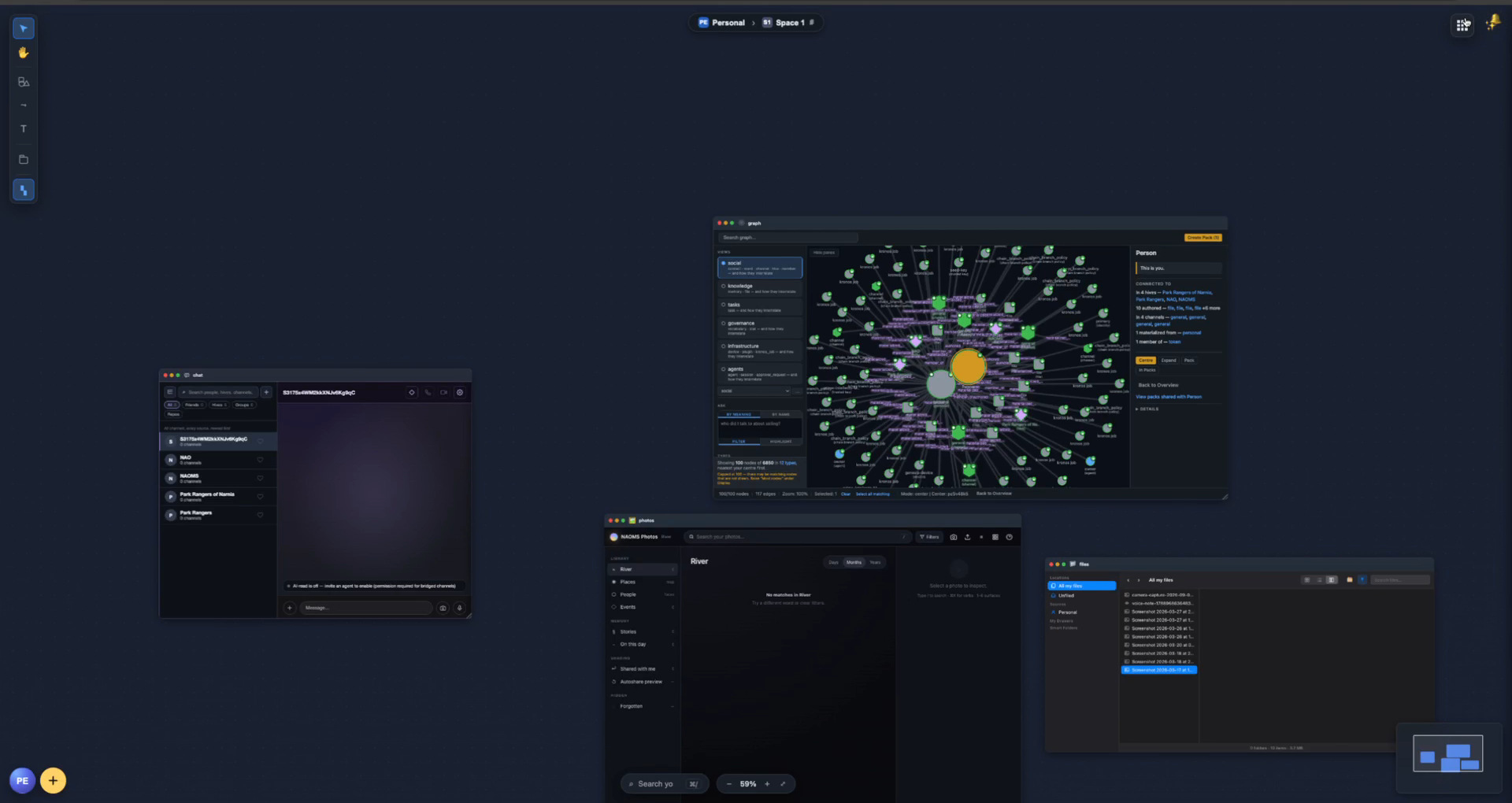Start a video call in chat window
Screen dimensions: 1512x803
pyautogui.click(x=444, y=392)
